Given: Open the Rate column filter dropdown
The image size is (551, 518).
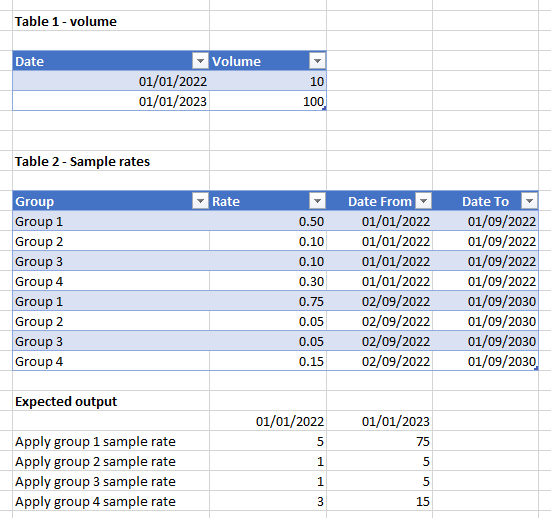Looking at the screenshot, I should [x=317, y=201].
